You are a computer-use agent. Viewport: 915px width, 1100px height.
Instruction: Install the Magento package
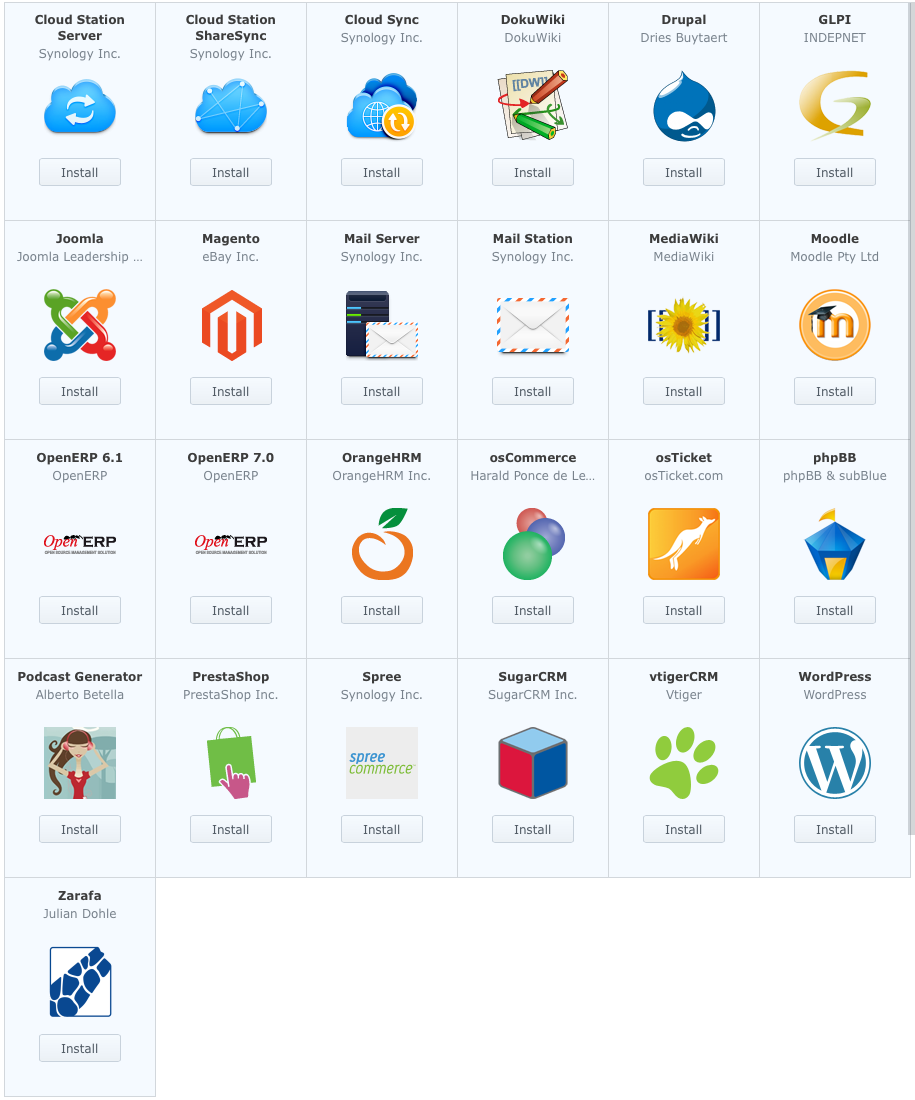[231, 391]
